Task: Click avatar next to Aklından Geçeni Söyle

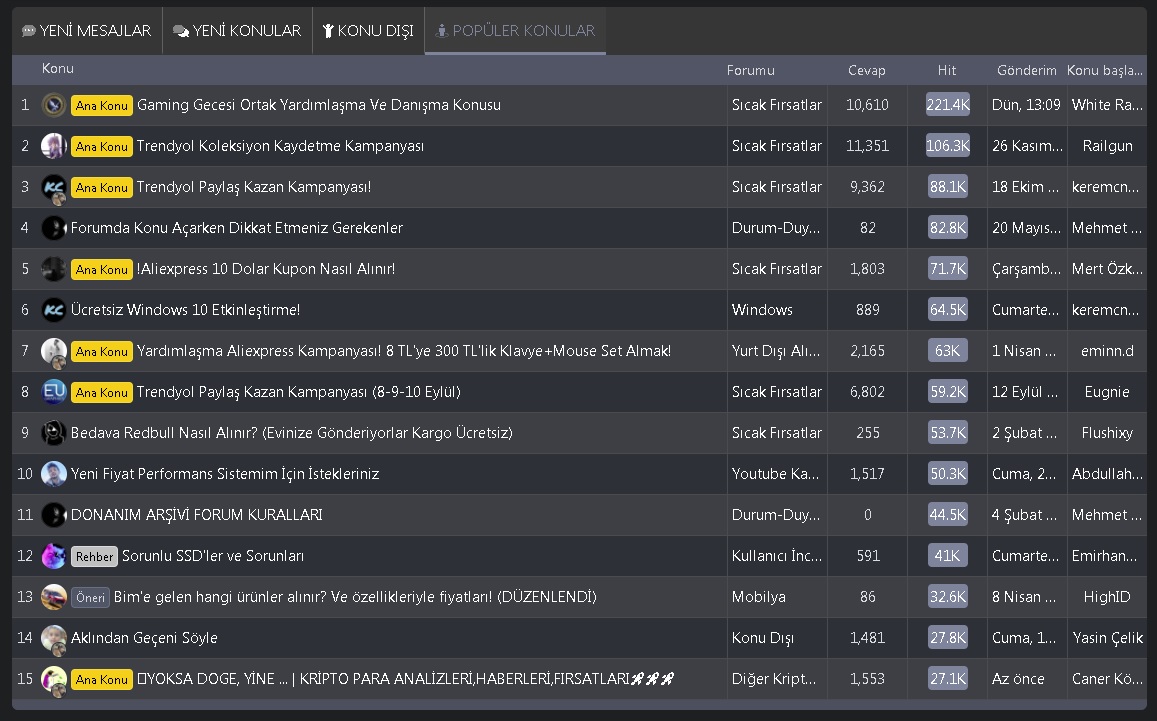Action: pyautogui.click(x=54, y=638)
